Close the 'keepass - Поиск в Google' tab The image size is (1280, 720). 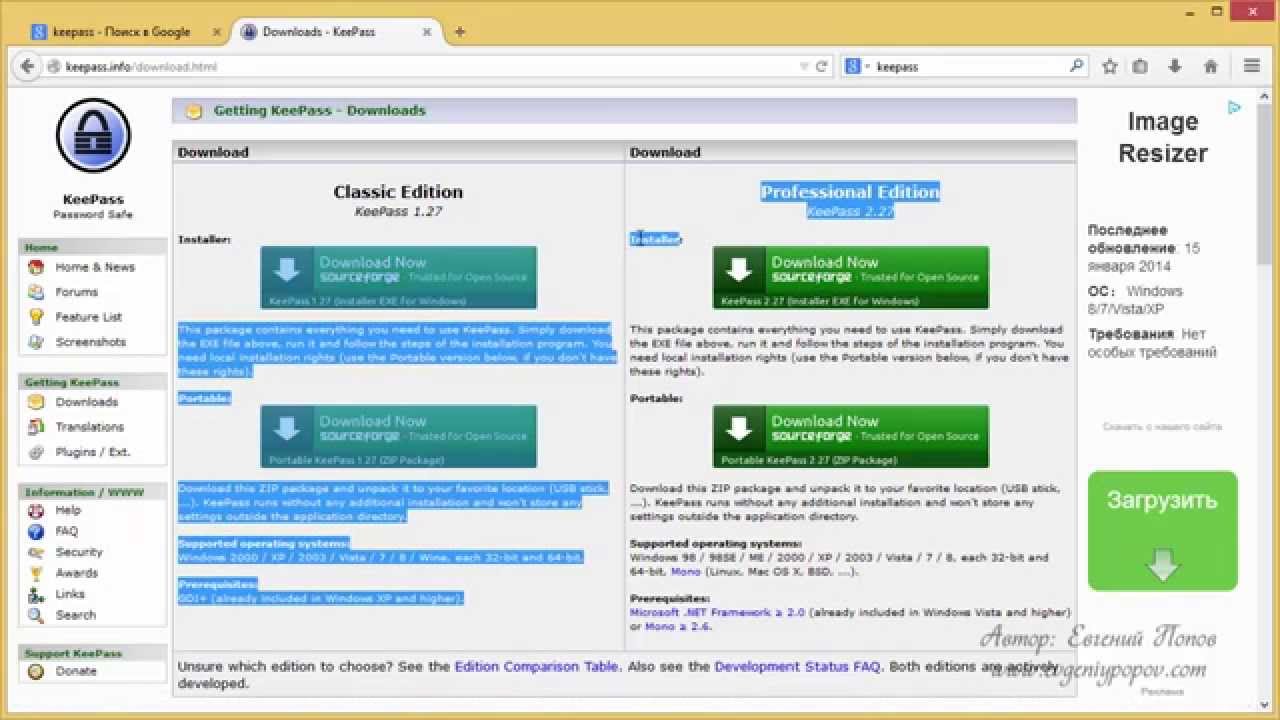pyautogui.click(x=217, y=32)
